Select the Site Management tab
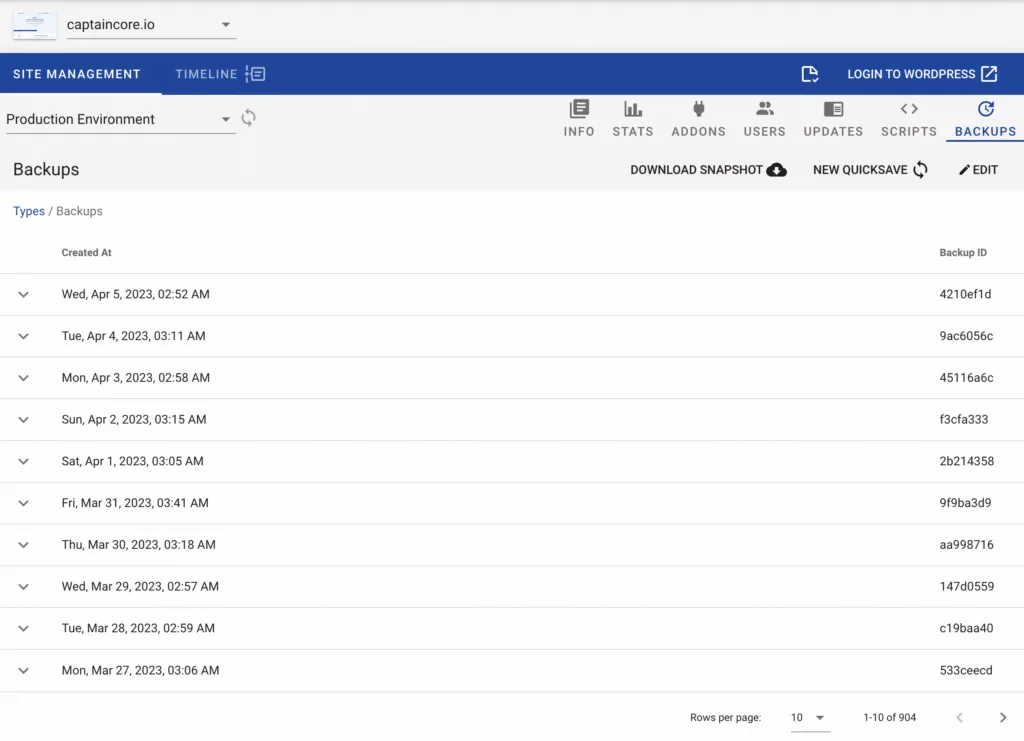 77,73
